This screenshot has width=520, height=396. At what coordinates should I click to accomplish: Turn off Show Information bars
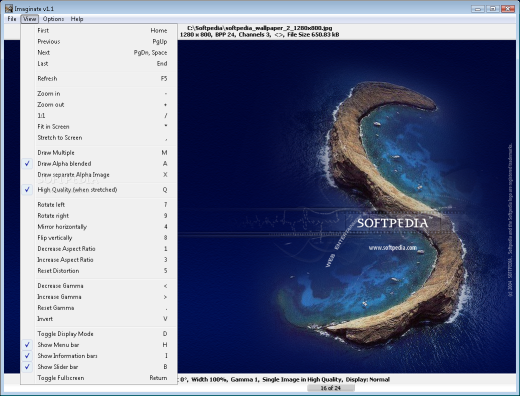click(99, 356)
